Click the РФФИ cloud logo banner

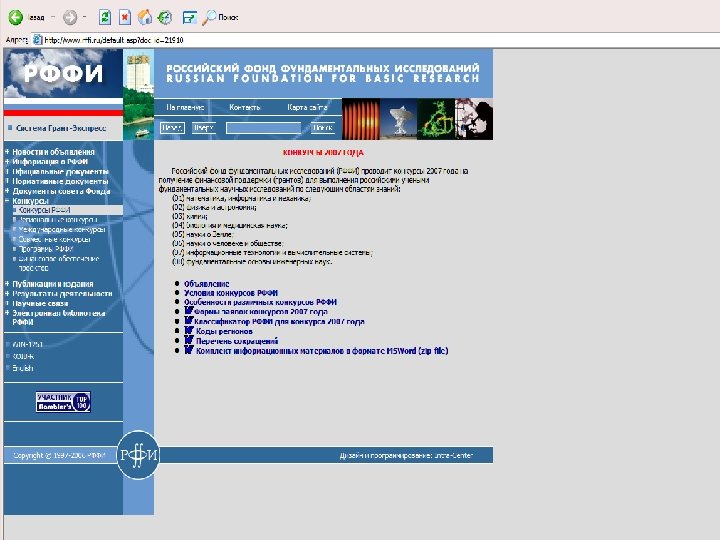(63, 73)
